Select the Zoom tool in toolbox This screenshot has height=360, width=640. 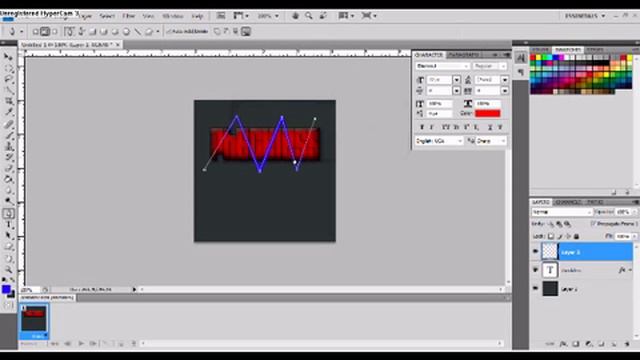[x=9, y=269]
